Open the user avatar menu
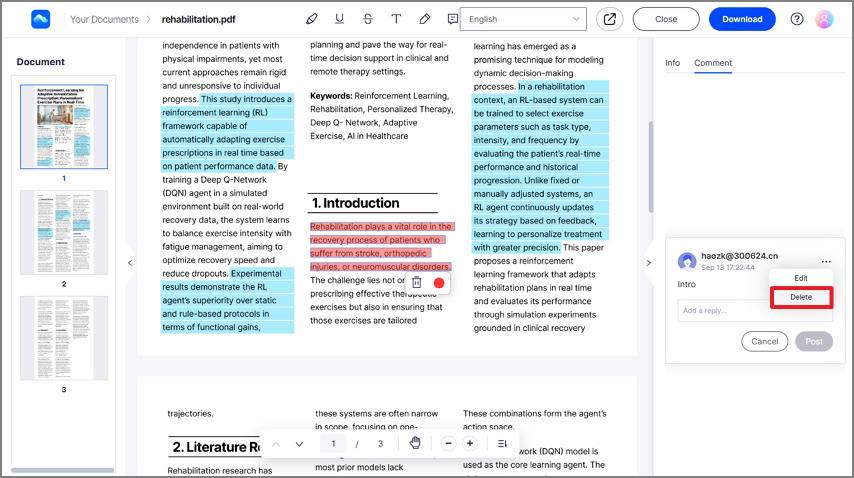Screen dimensions: 854x478 (x=824, y=19)
